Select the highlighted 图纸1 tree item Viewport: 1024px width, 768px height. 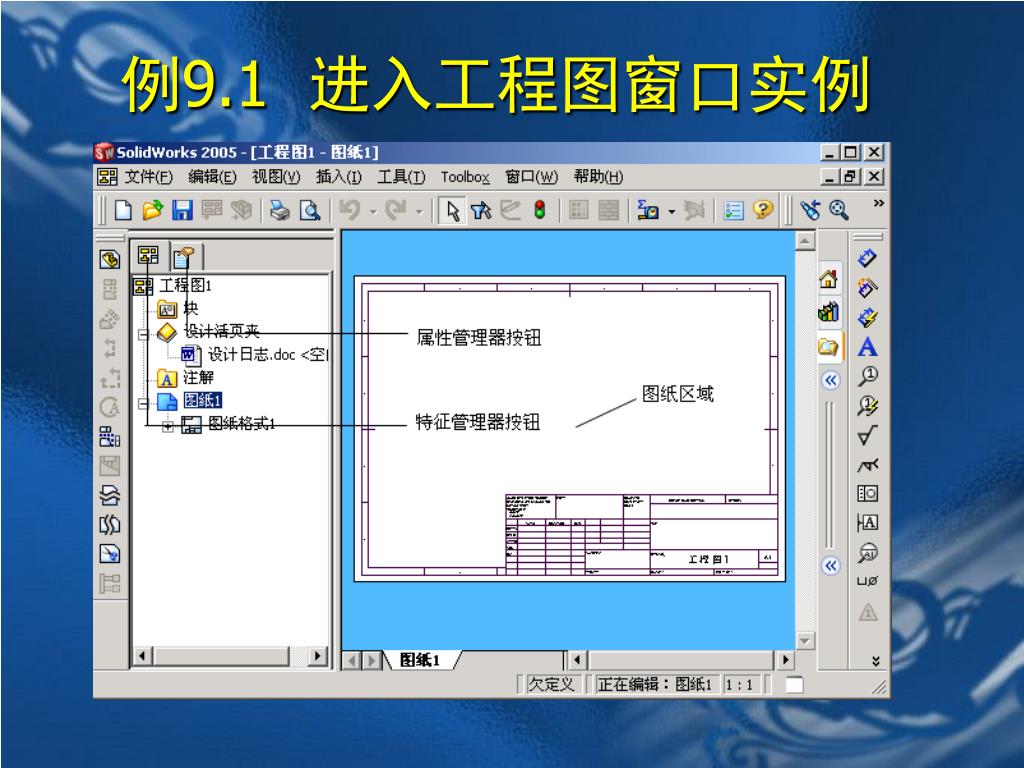click(x=202, y=400)
